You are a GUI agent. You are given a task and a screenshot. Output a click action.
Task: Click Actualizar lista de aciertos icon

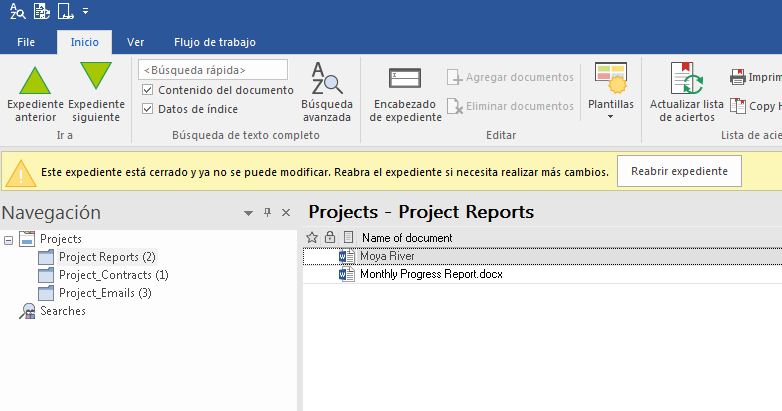coord(686,78)
